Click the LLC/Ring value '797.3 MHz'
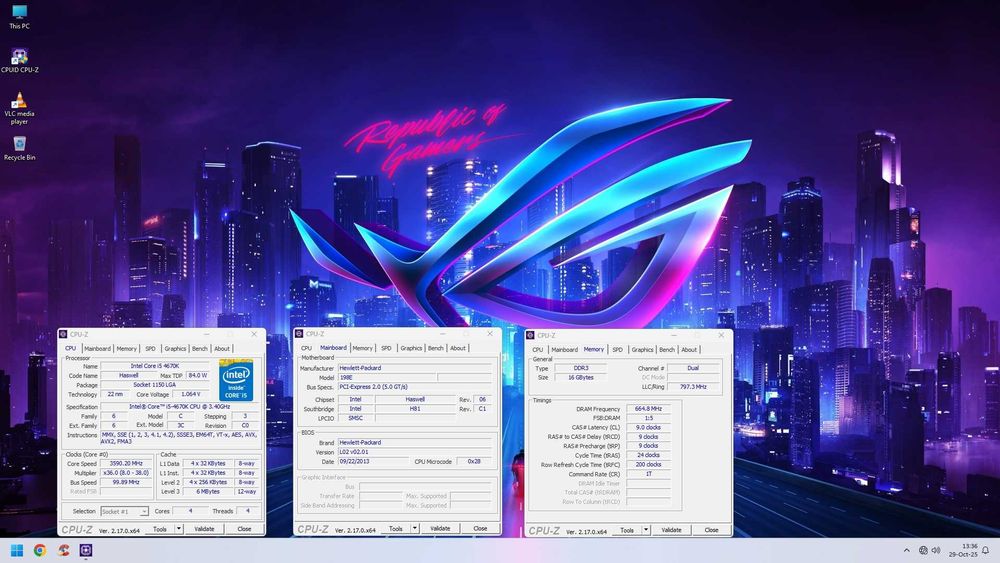The height and width of the screenshot is (563, 1000). click(x=693, y=386)
